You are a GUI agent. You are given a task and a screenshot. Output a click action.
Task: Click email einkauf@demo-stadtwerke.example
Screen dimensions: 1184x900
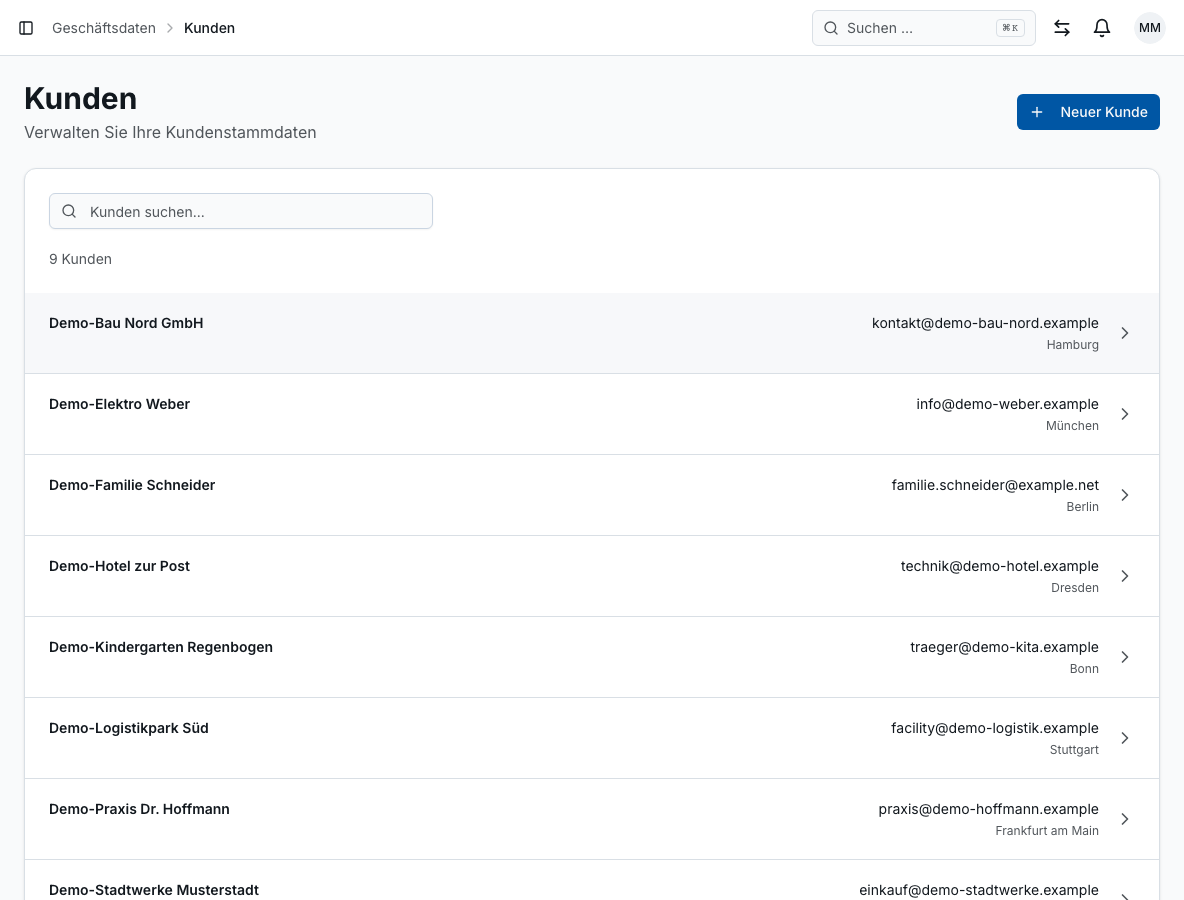click(979, 890)
